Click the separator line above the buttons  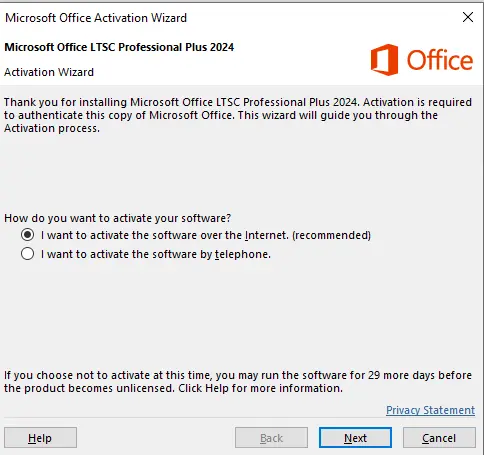[x=240, y=418]
